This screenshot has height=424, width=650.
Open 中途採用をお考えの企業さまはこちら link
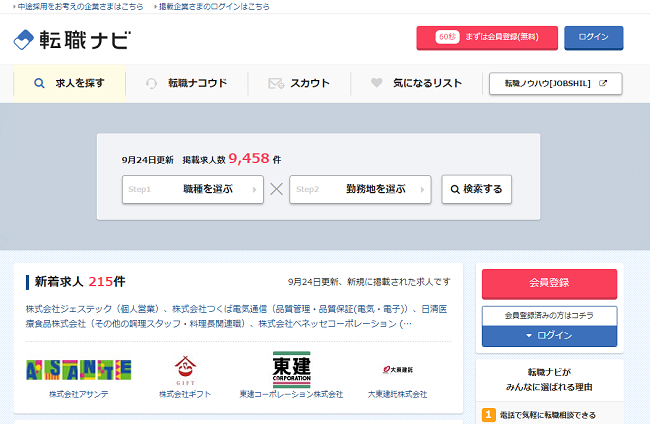[80, 7]
